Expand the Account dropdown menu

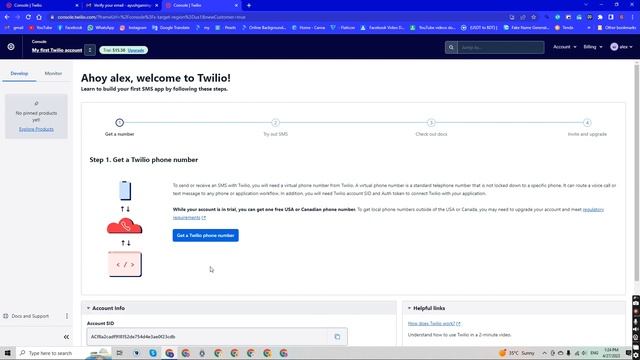564,47
